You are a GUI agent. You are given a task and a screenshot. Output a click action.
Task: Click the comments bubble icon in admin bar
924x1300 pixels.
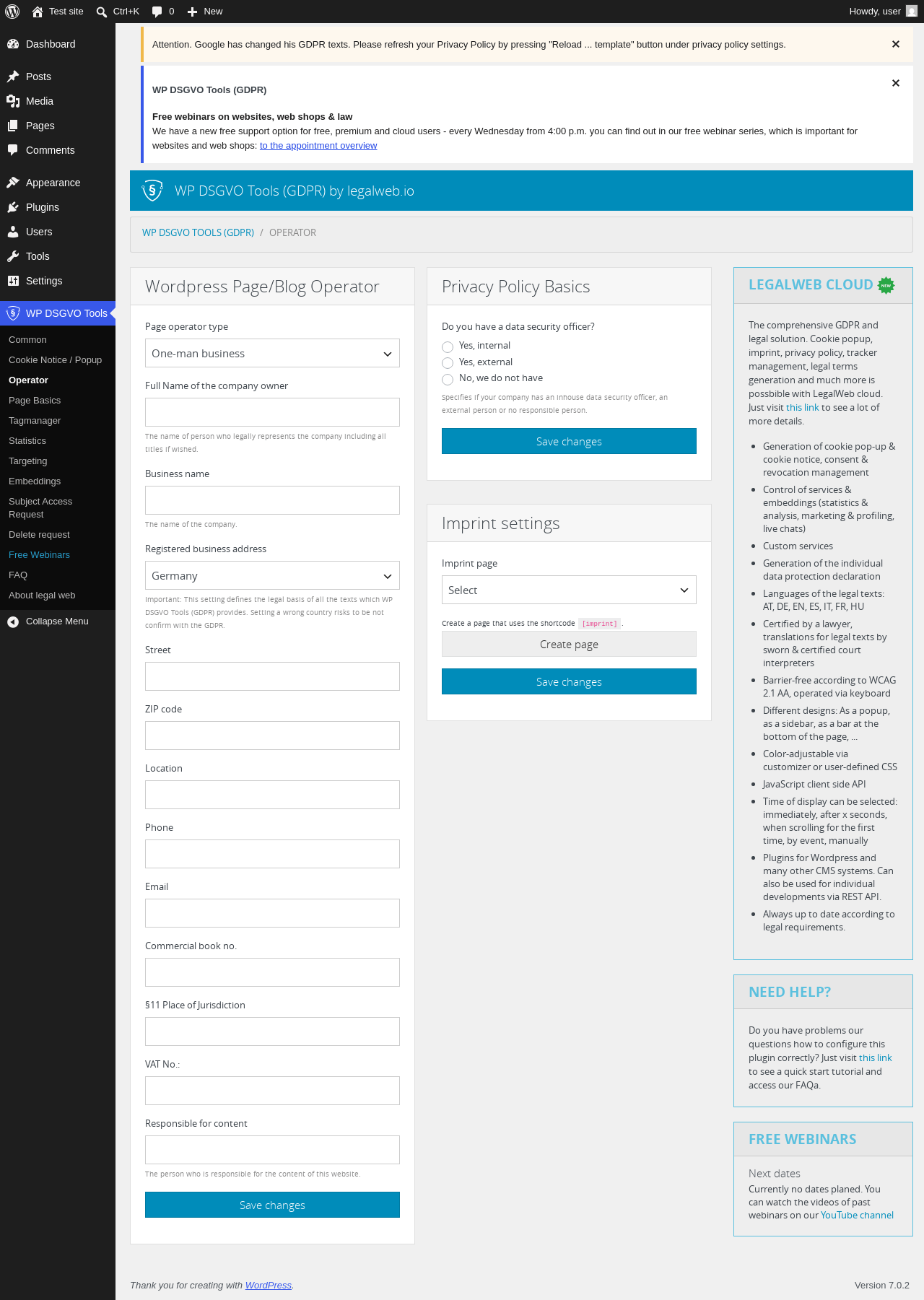pyautogui.click(x=157, y=12)
